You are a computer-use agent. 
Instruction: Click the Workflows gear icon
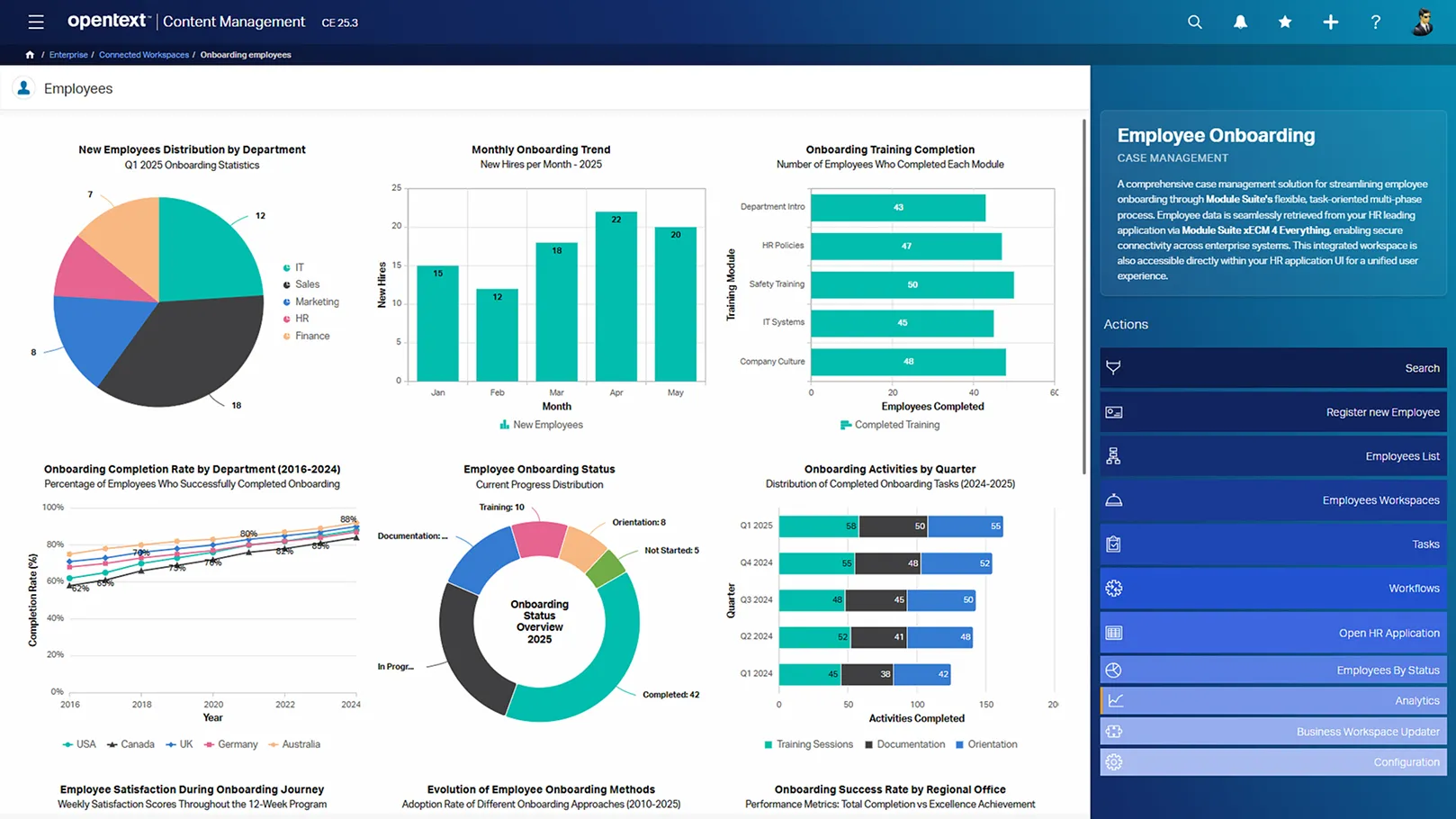[1114, 588]
